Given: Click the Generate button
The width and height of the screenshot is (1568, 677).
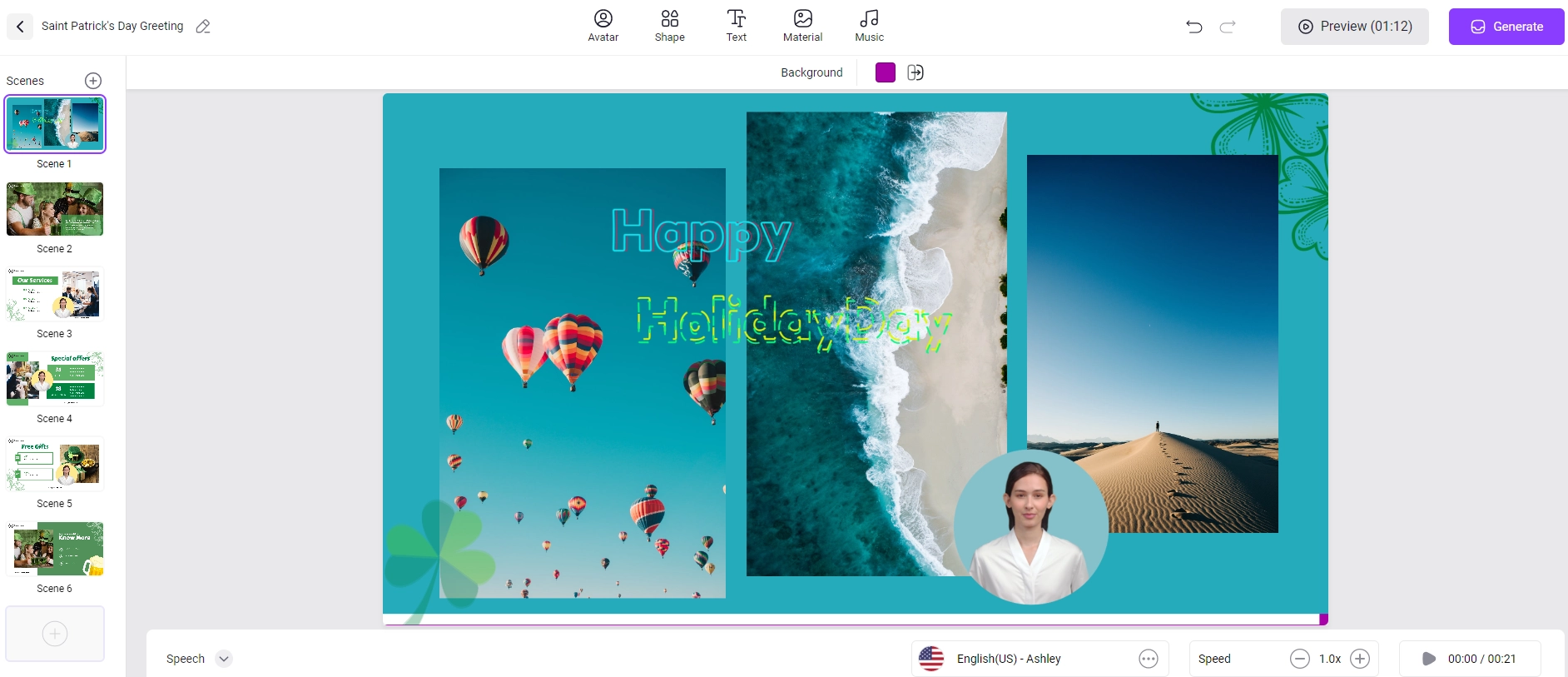Looking at the screenshot, I should click(1506, 27).
